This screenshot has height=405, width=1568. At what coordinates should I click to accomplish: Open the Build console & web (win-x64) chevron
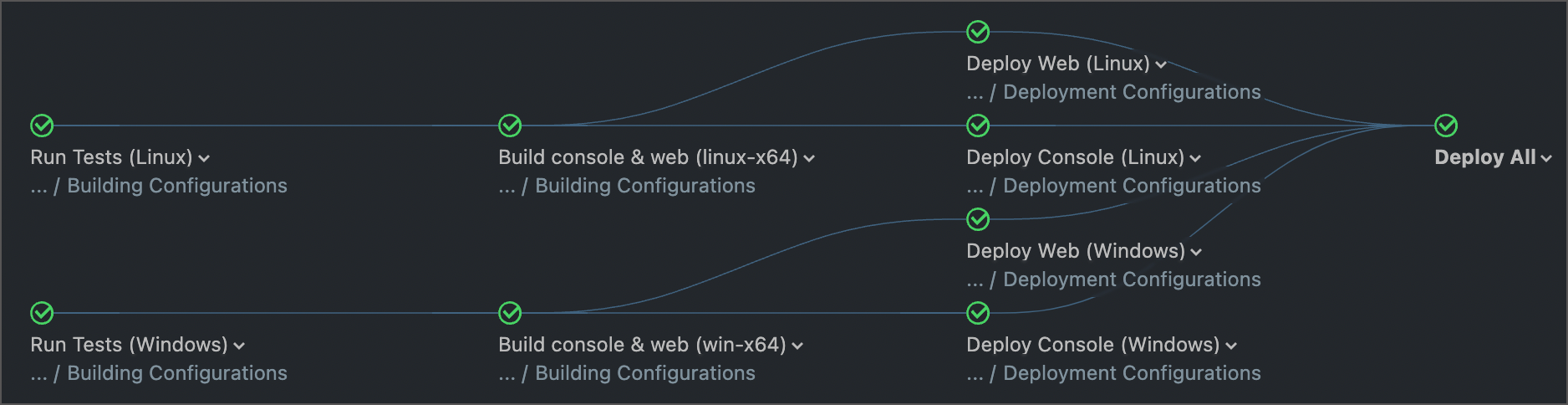point(797,346)
